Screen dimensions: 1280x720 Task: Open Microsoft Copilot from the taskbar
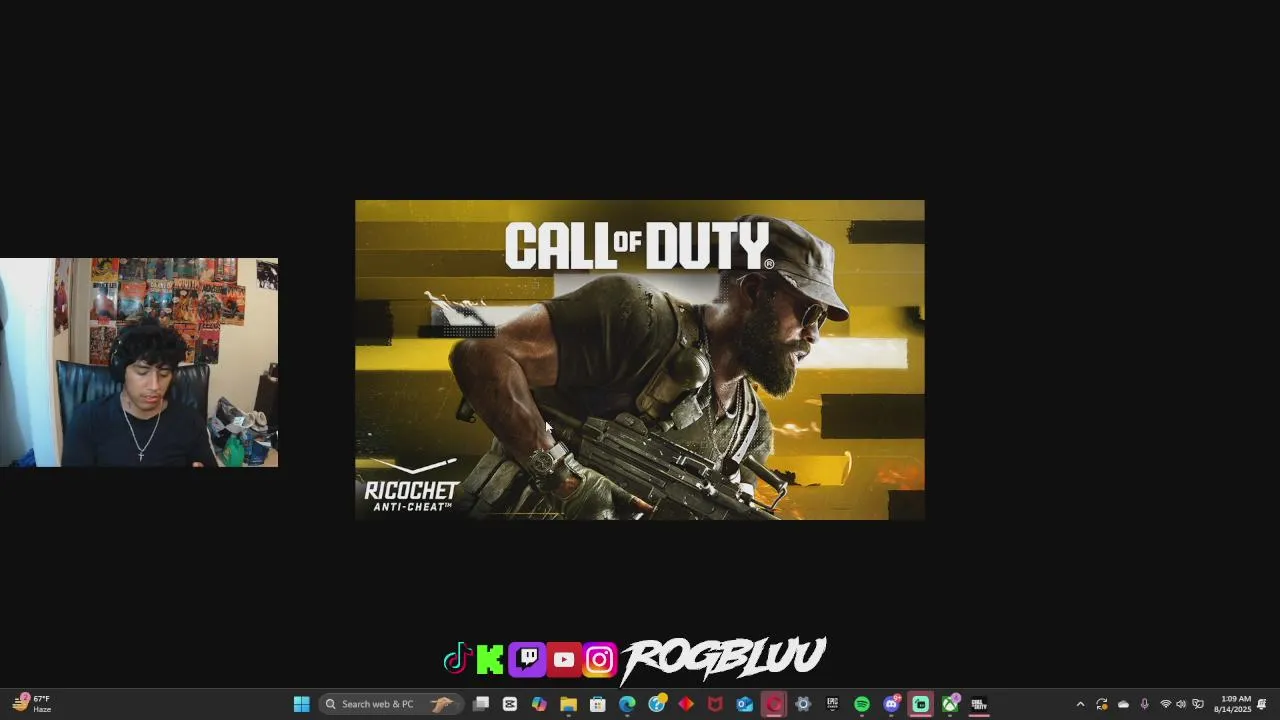539,704
